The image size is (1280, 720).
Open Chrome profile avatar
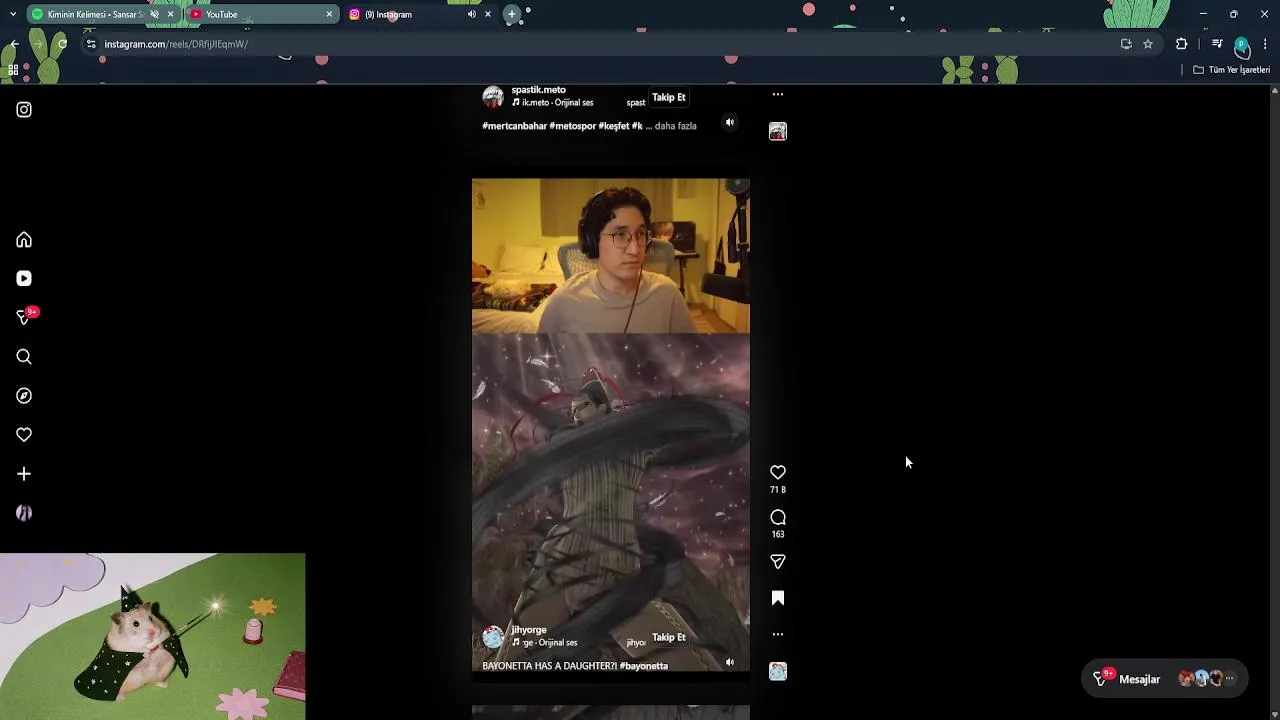point(1241,44)
